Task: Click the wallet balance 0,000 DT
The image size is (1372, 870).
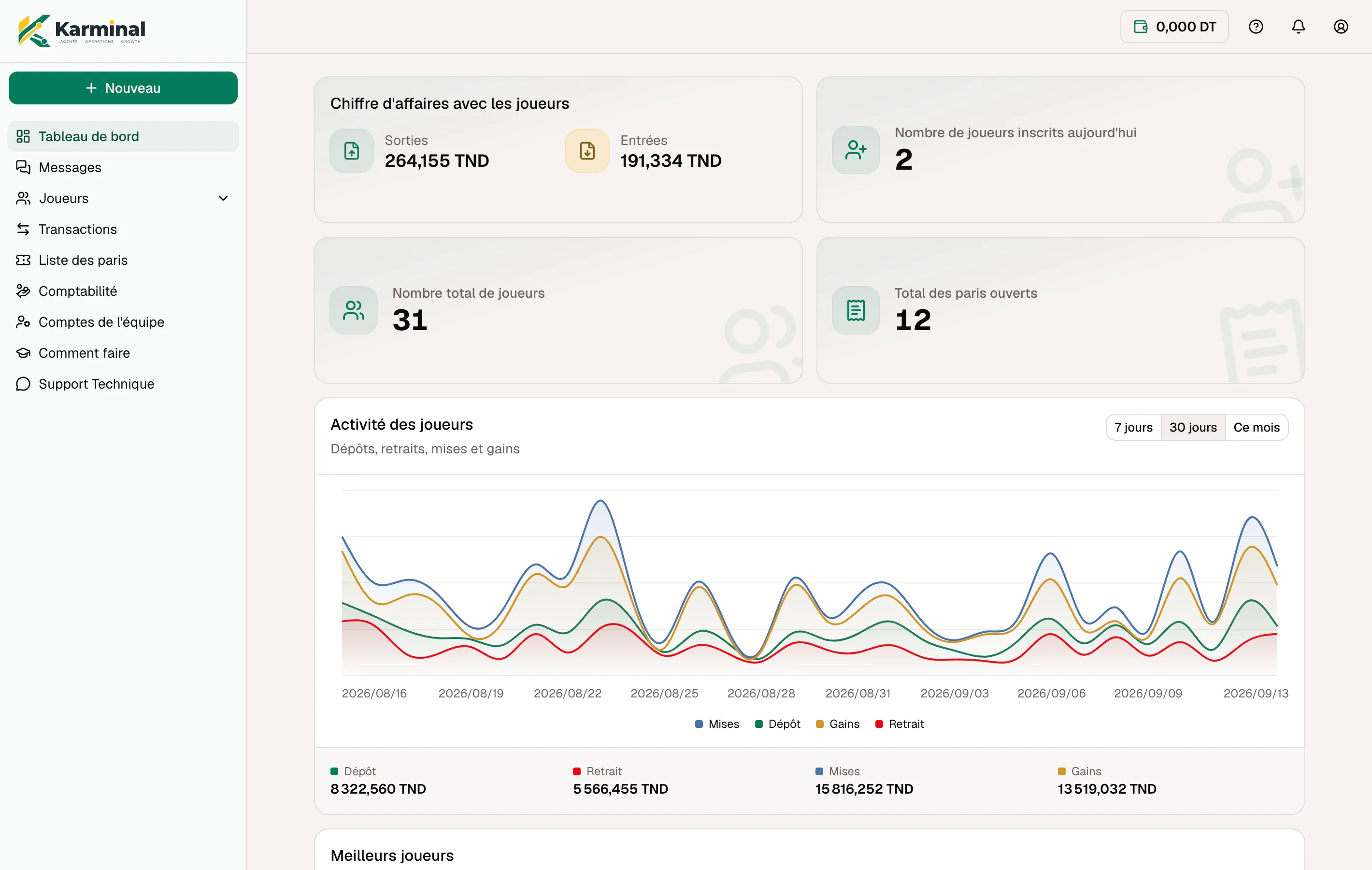Action: tap(1174, 27)
